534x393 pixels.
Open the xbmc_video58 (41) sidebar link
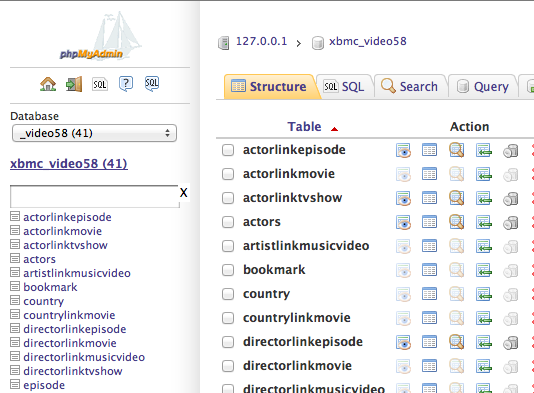(x=69, y=164)
